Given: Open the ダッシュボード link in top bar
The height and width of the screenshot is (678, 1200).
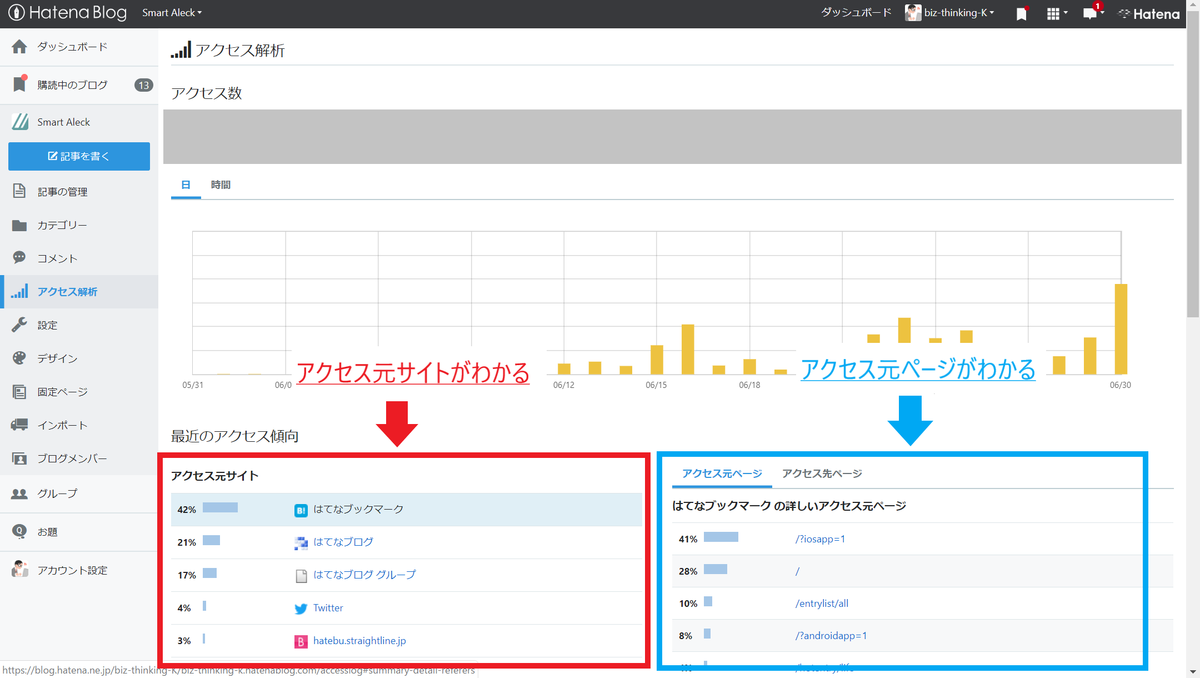Looking at the screenshot, I should (x=856, y=13).
